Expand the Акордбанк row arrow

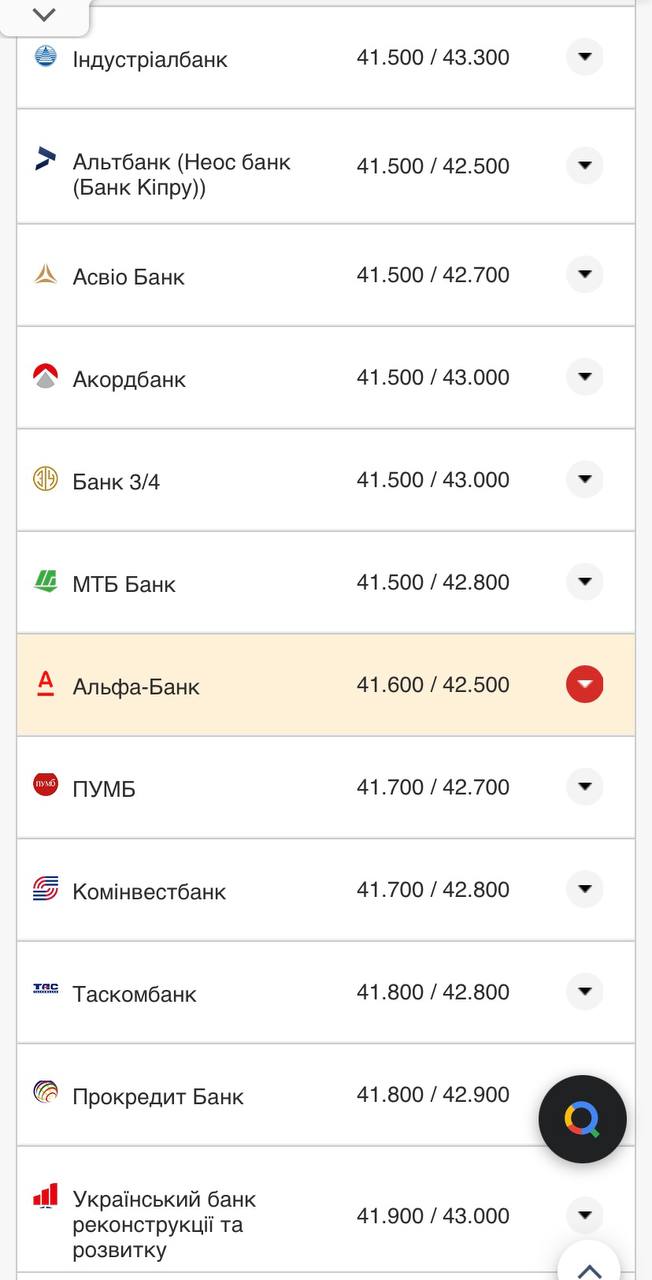584,377
